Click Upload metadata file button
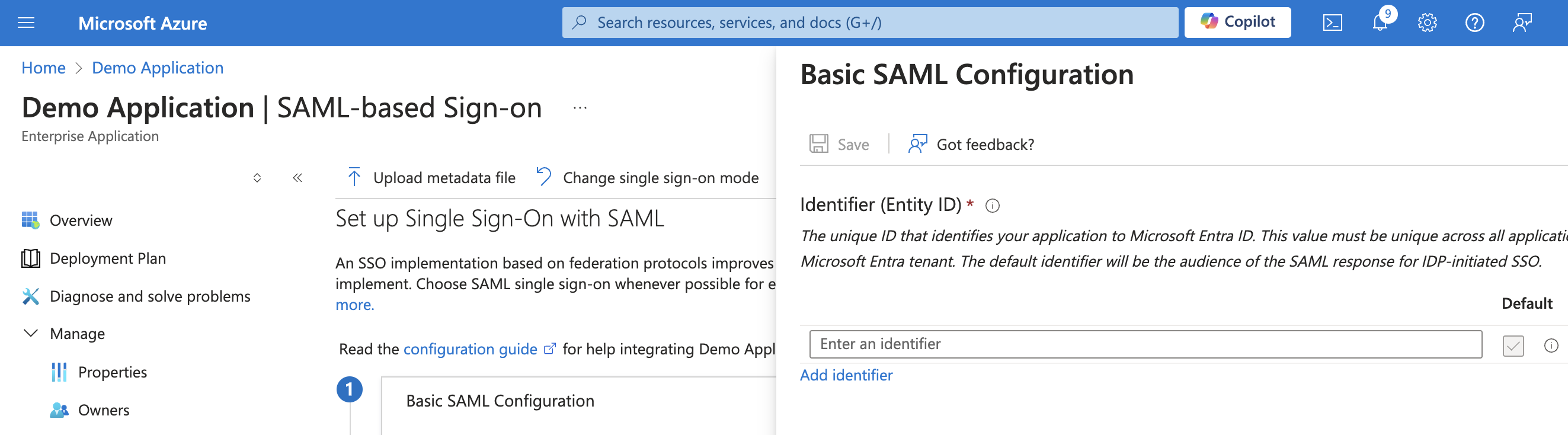Viewport: 1568px width, 435px height. coord(431,178)
